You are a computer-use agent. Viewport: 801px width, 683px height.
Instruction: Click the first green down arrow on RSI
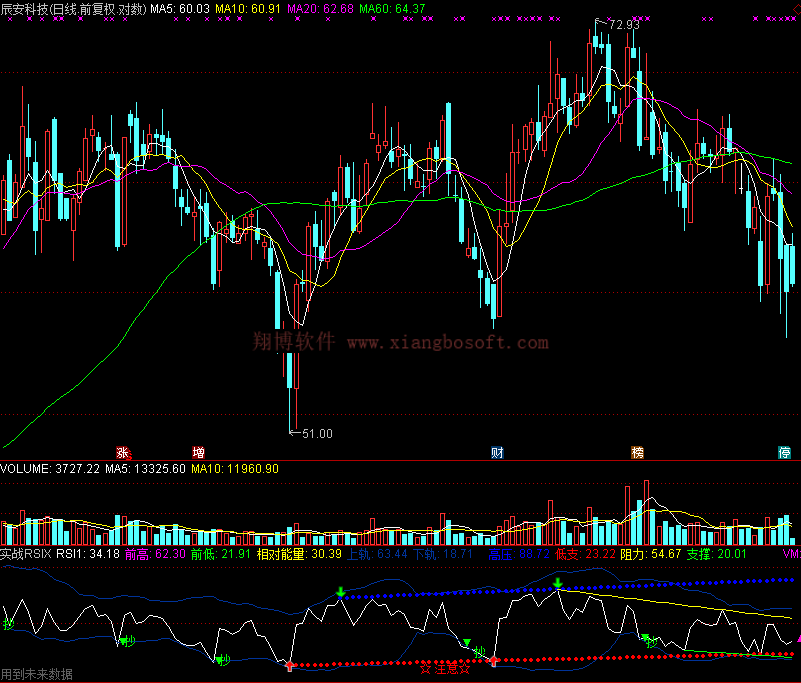[341, 592]
